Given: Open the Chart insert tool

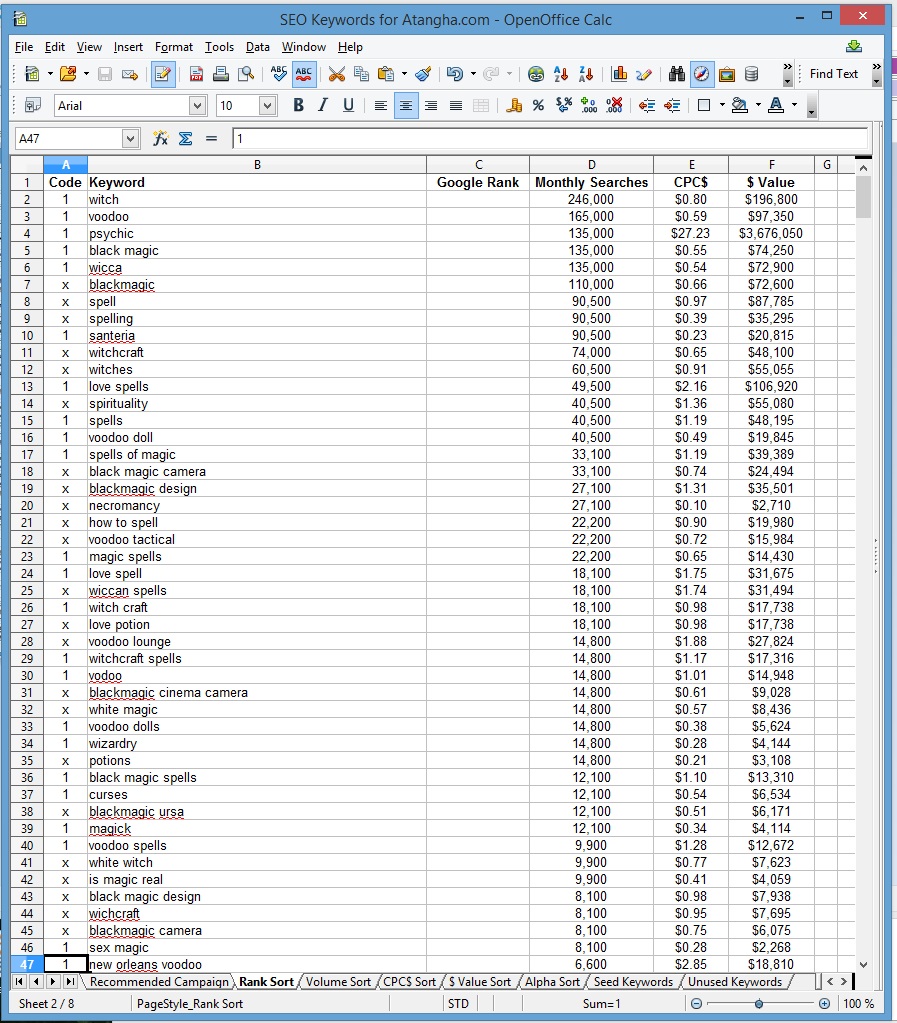Looking at the screenshot, I should (x=619, y=74).
